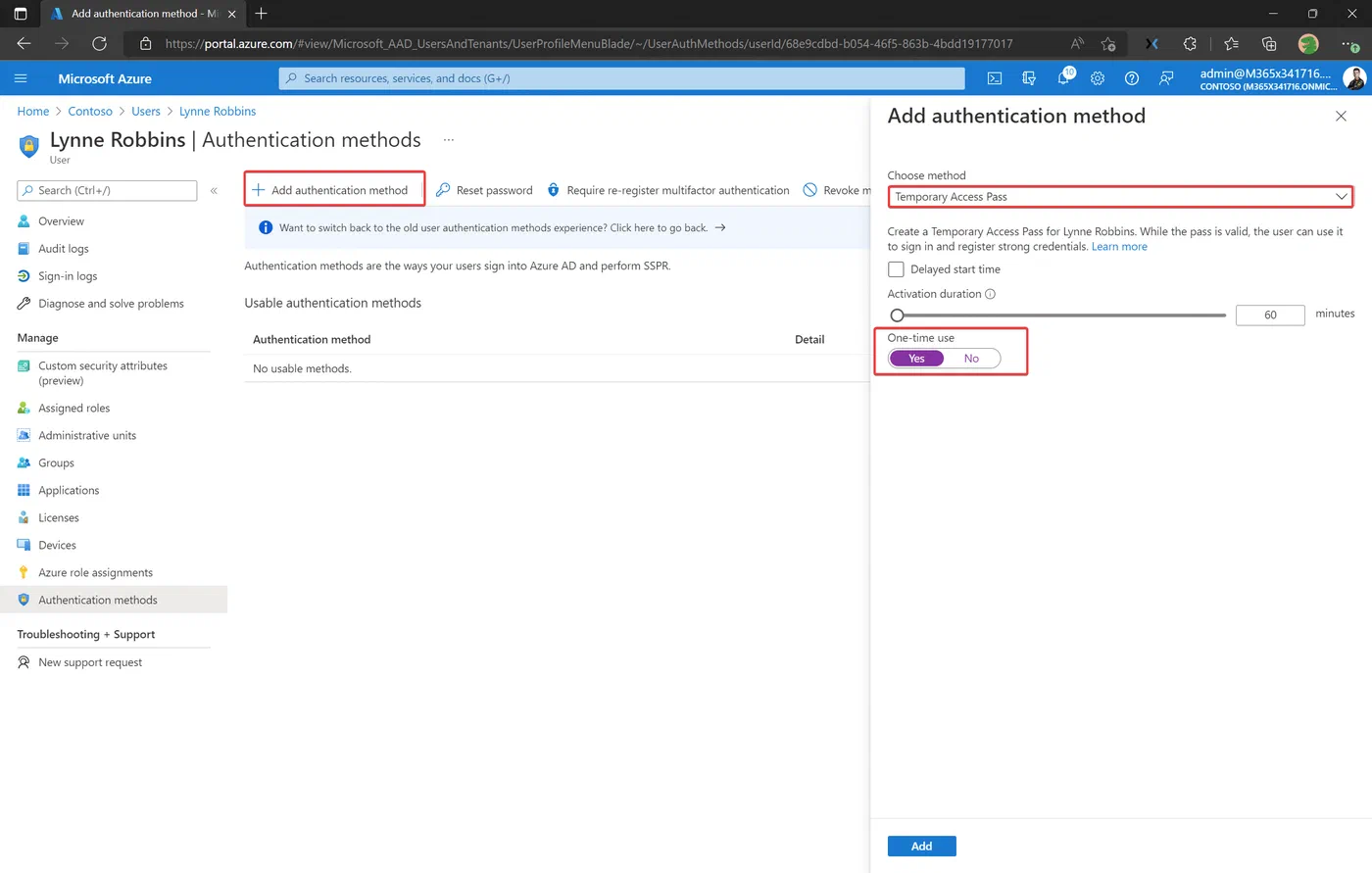This screenshot has height=873, width=1372.
Task: Open browser Collections icon
Action: pos(1269,43)
